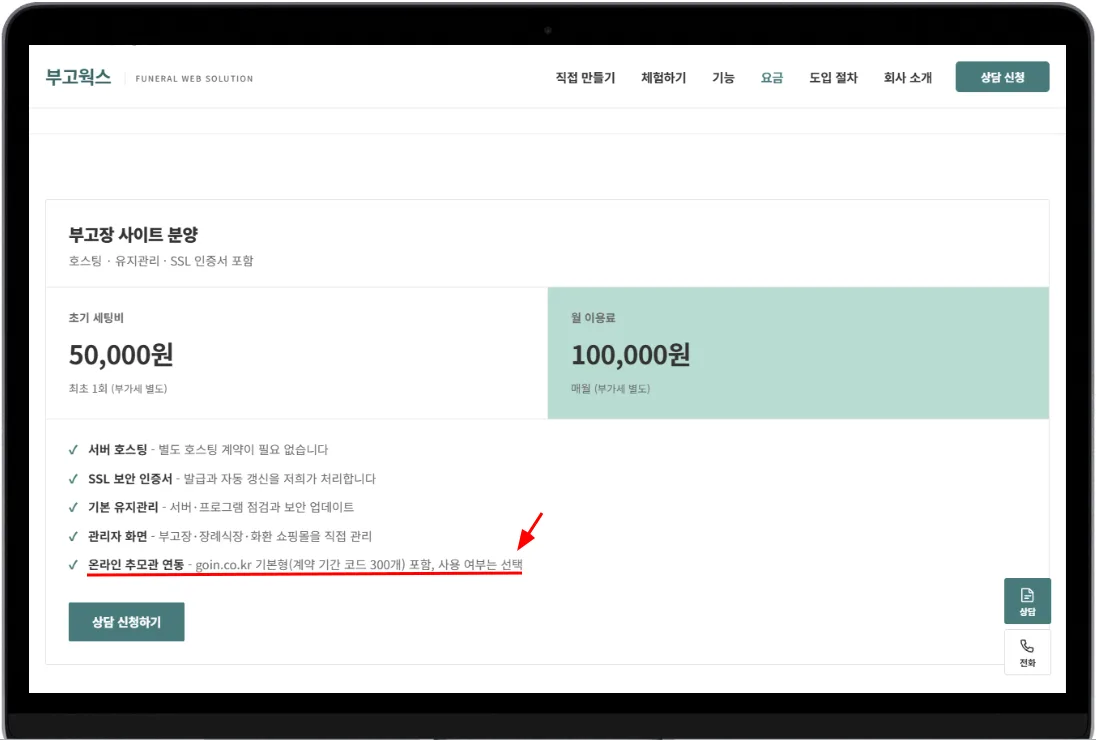The height and width of the screenshot is (740, 1096).
Task: Click the 50,000원 price
Action: [121, 355]
